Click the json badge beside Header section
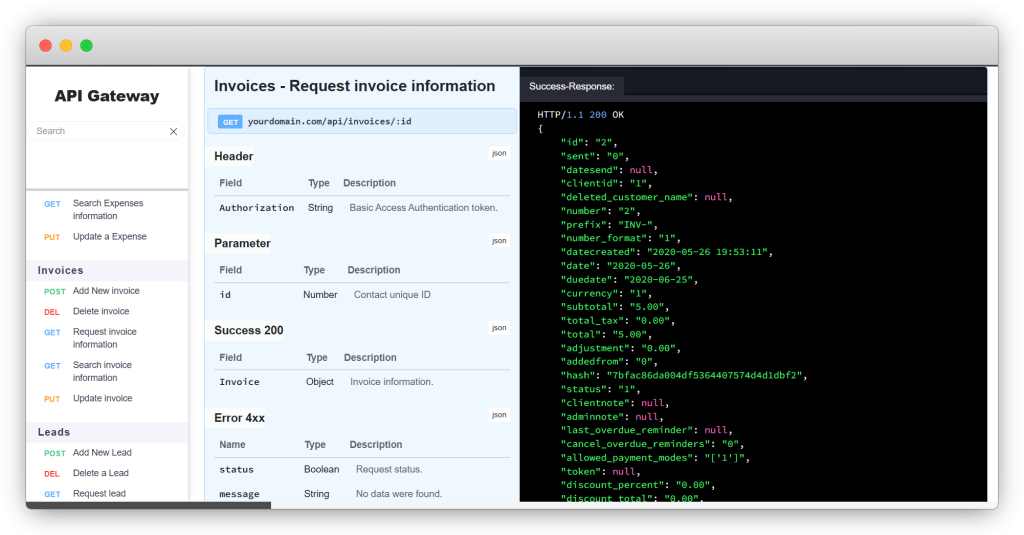Image resolution: width=1024 pixels, height=535 pixels. (499, 154)
